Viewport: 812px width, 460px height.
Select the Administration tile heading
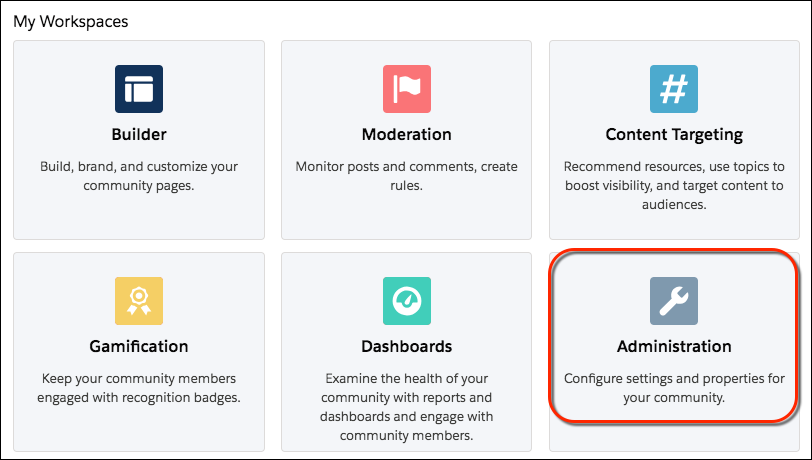[x=674, y=346]
